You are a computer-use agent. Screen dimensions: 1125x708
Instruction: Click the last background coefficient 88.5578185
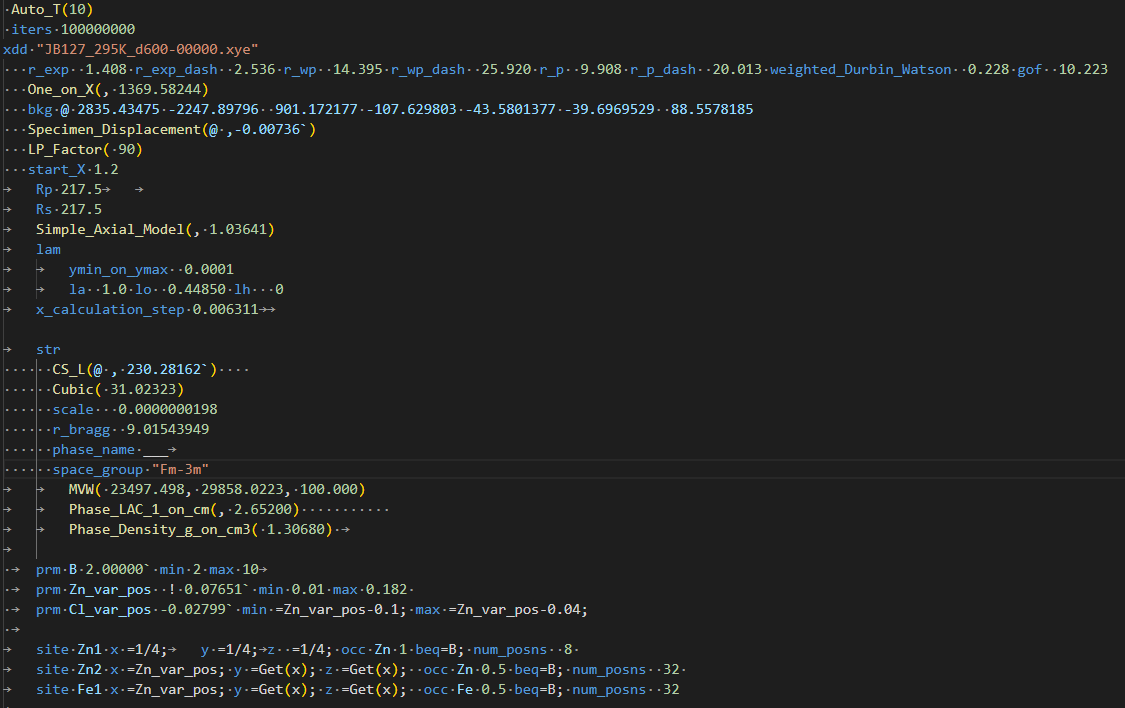712,110
